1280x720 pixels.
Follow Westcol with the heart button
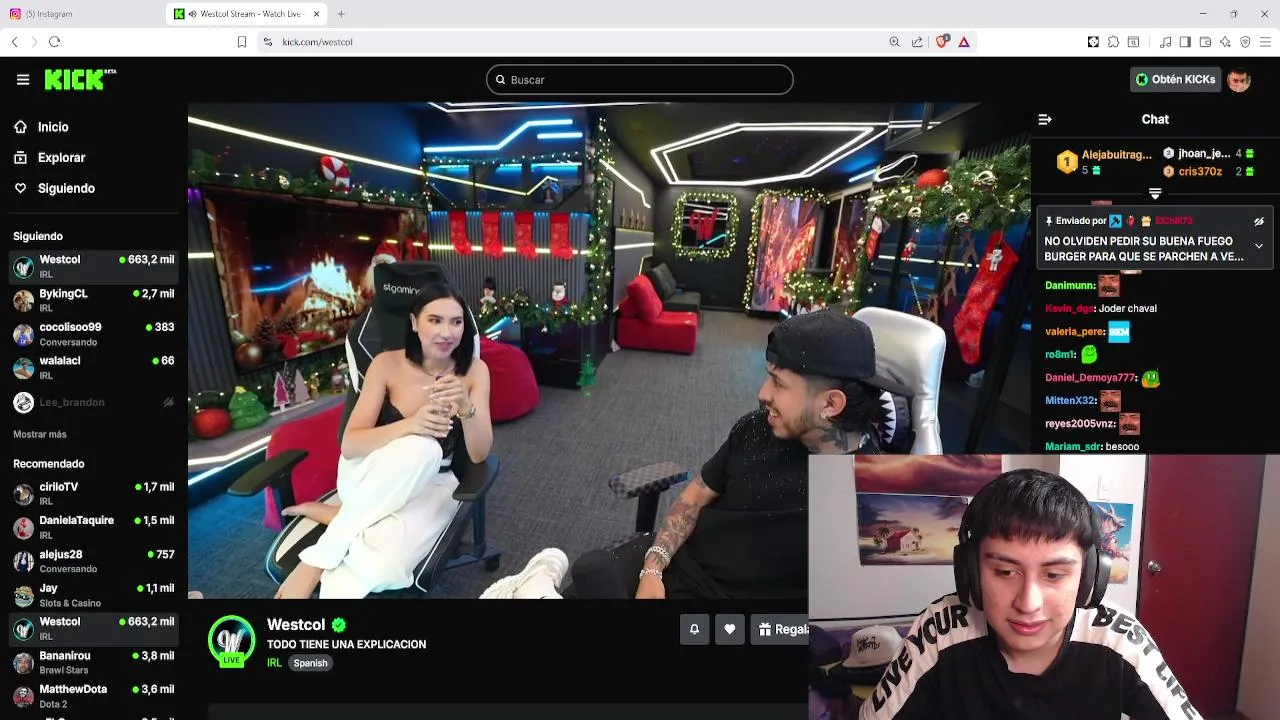pyautogui.click(x=730, y=629)
